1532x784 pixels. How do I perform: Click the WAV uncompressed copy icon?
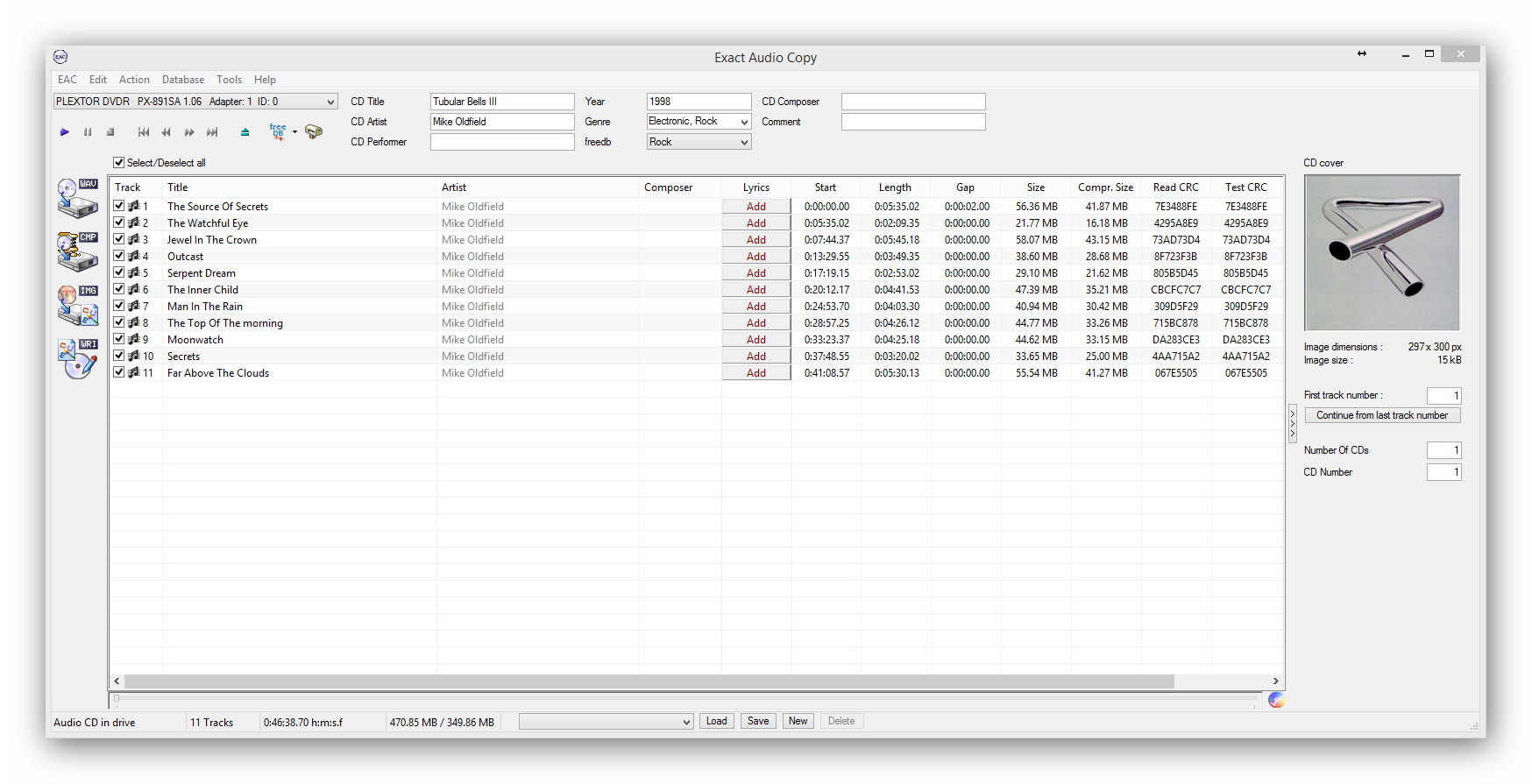coord(77,198)
